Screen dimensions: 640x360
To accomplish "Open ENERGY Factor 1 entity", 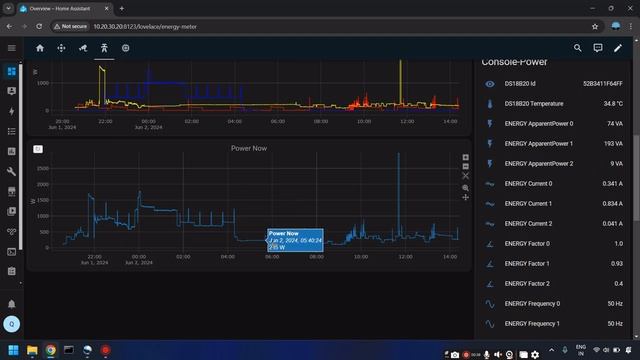I will pos(553,264).
